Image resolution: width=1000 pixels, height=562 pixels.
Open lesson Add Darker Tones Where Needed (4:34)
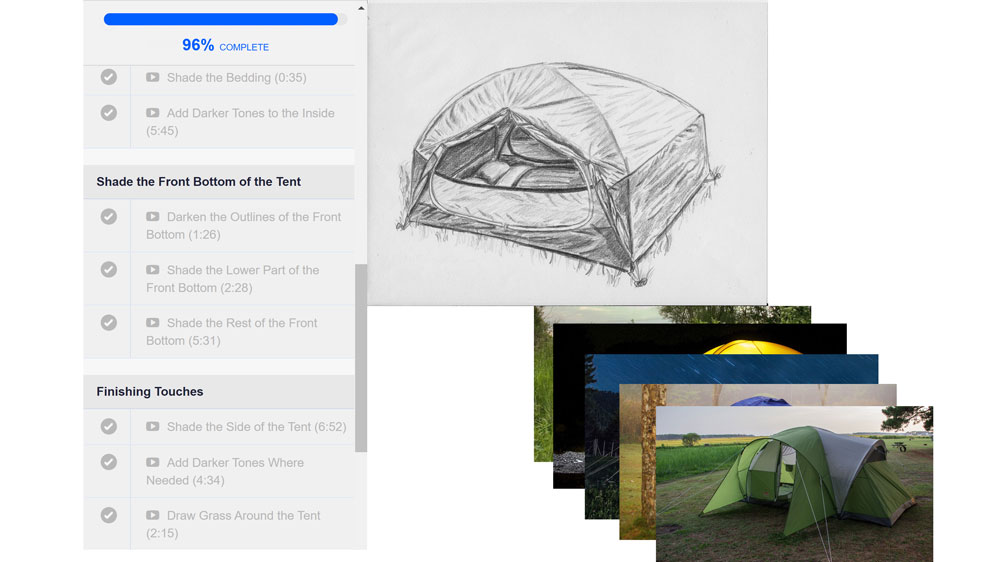point(225,471)
